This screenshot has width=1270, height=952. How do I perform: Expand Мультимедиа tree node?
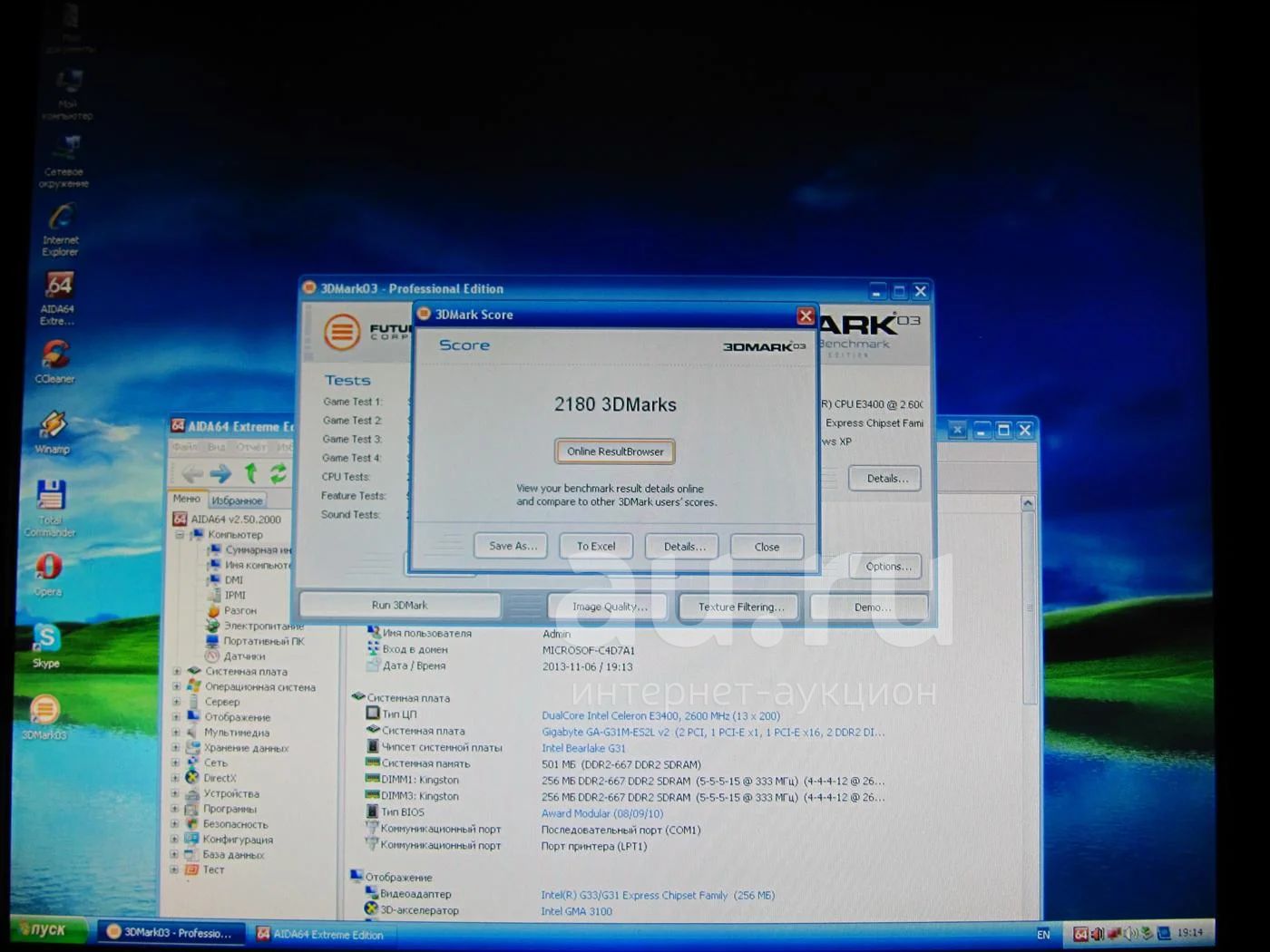pos(176,733)
